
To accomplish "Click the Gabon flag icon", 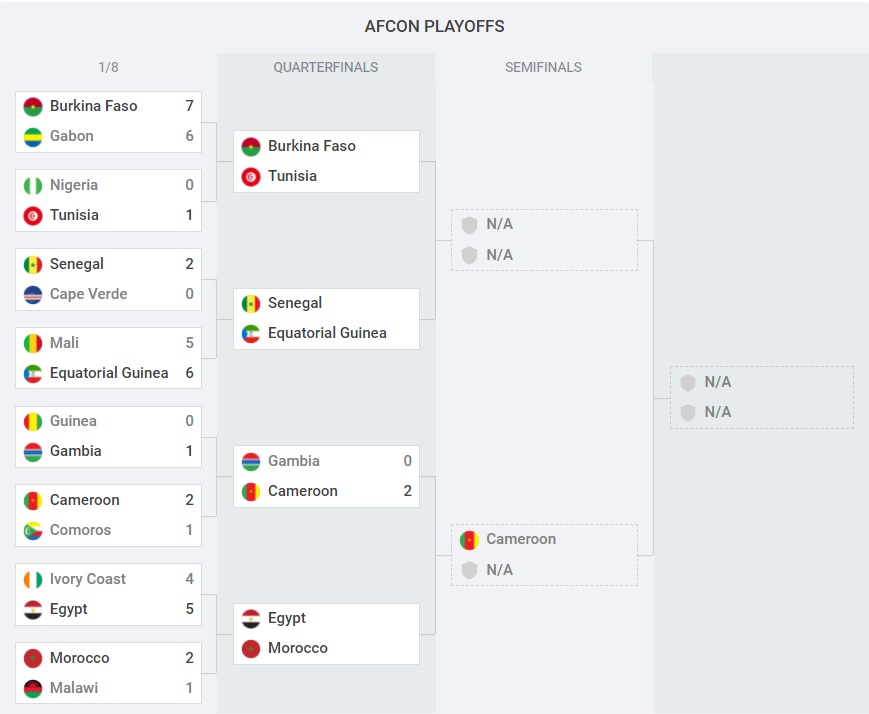I will coord(33,137).
